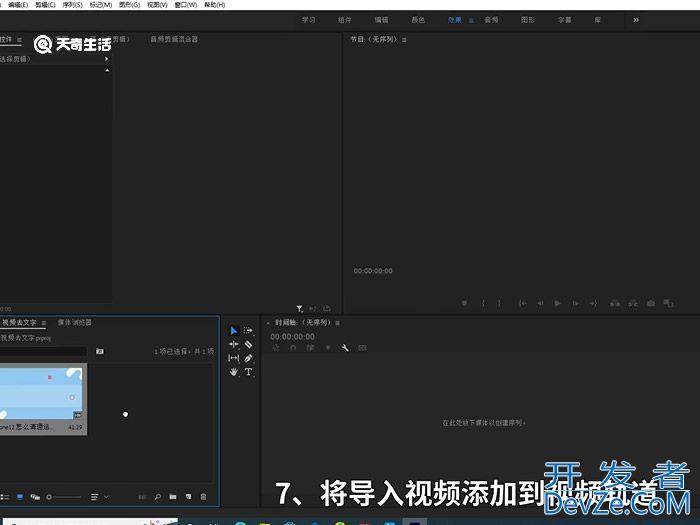The width and height of the screenshot is (700, 525).
Task: Click Find magnifier in project panel
Action: pos(158,497)
